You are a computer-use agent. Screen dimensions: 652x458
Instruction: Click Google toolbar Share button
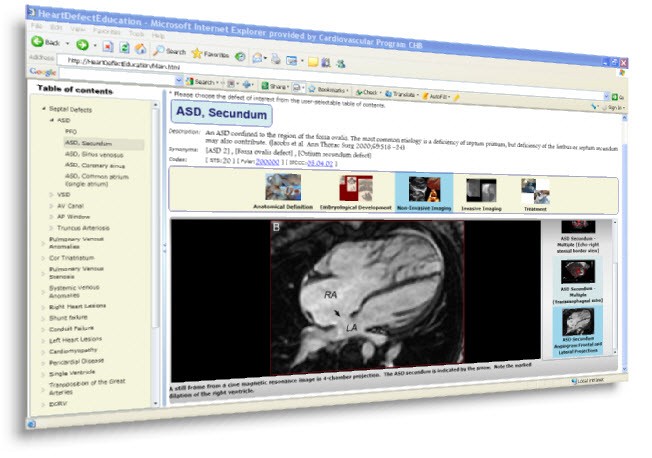[273, 86]
